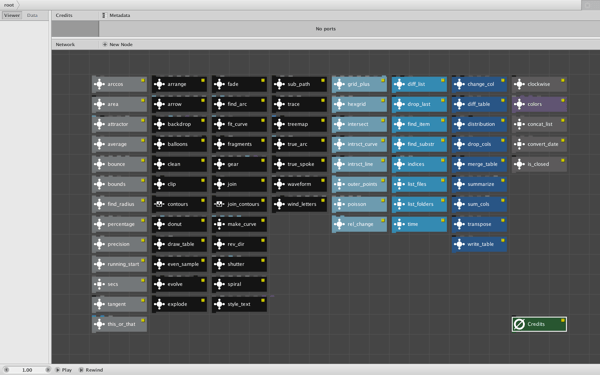Click the wind_letters node label
The width and height of the screenshot is (600, 375).
[x=302, y=204]
